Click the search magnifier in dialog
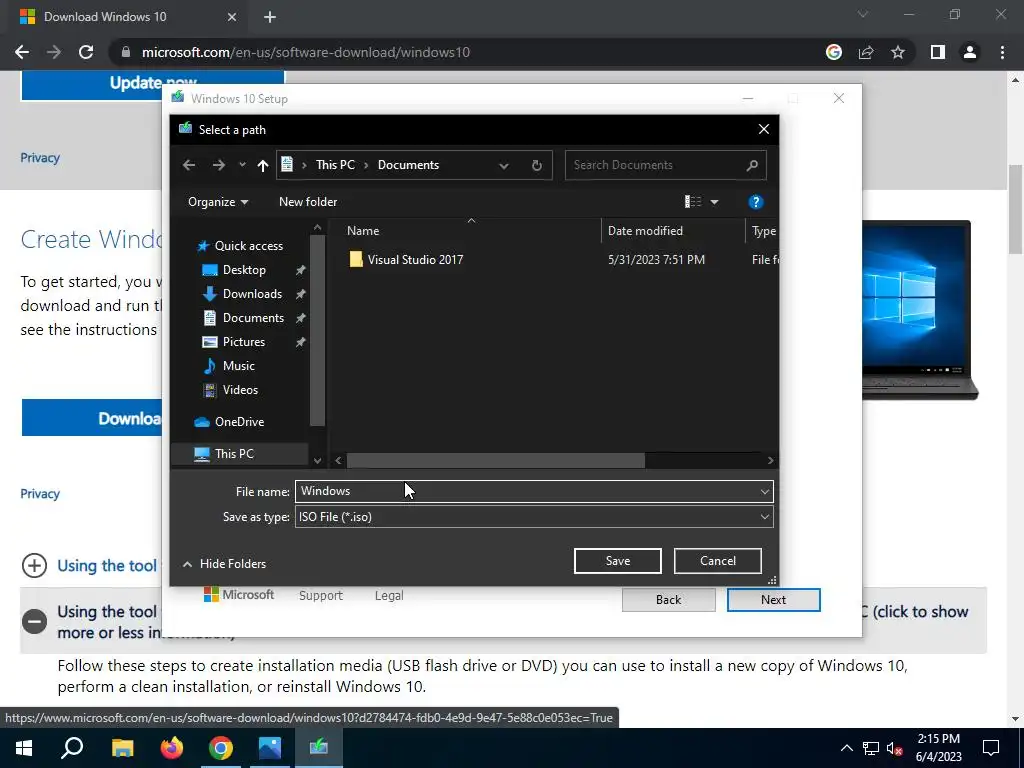This screenshot has height=768, width=1024. (752, 165)
